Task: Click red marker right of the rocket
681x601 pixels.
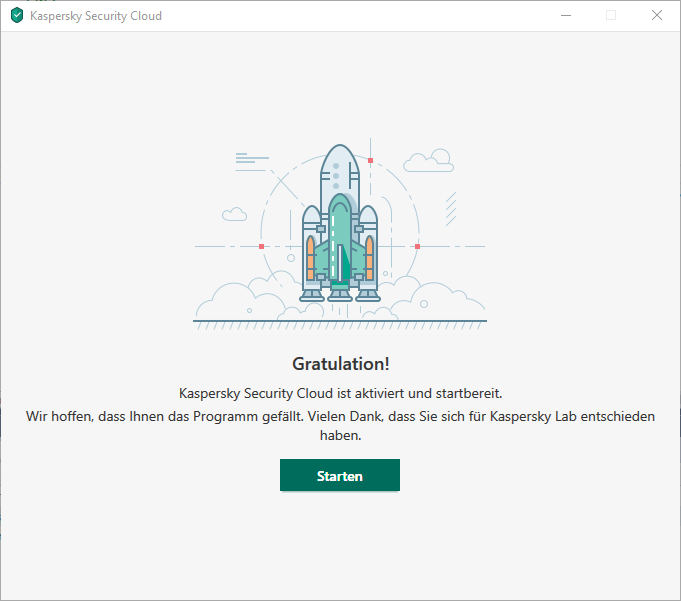Action: tap(417, 246)
